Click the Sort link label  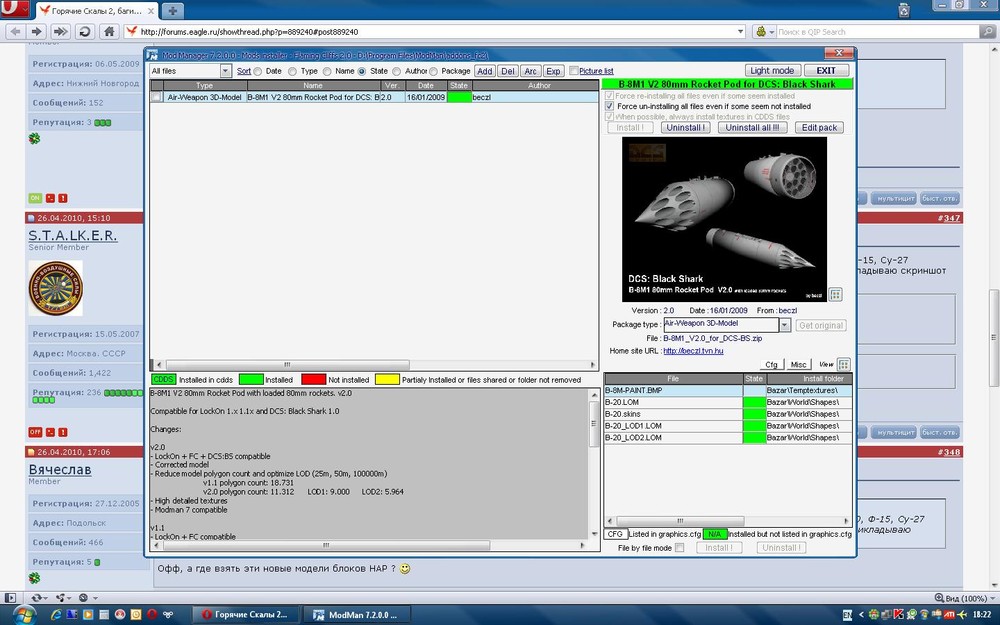244,71
